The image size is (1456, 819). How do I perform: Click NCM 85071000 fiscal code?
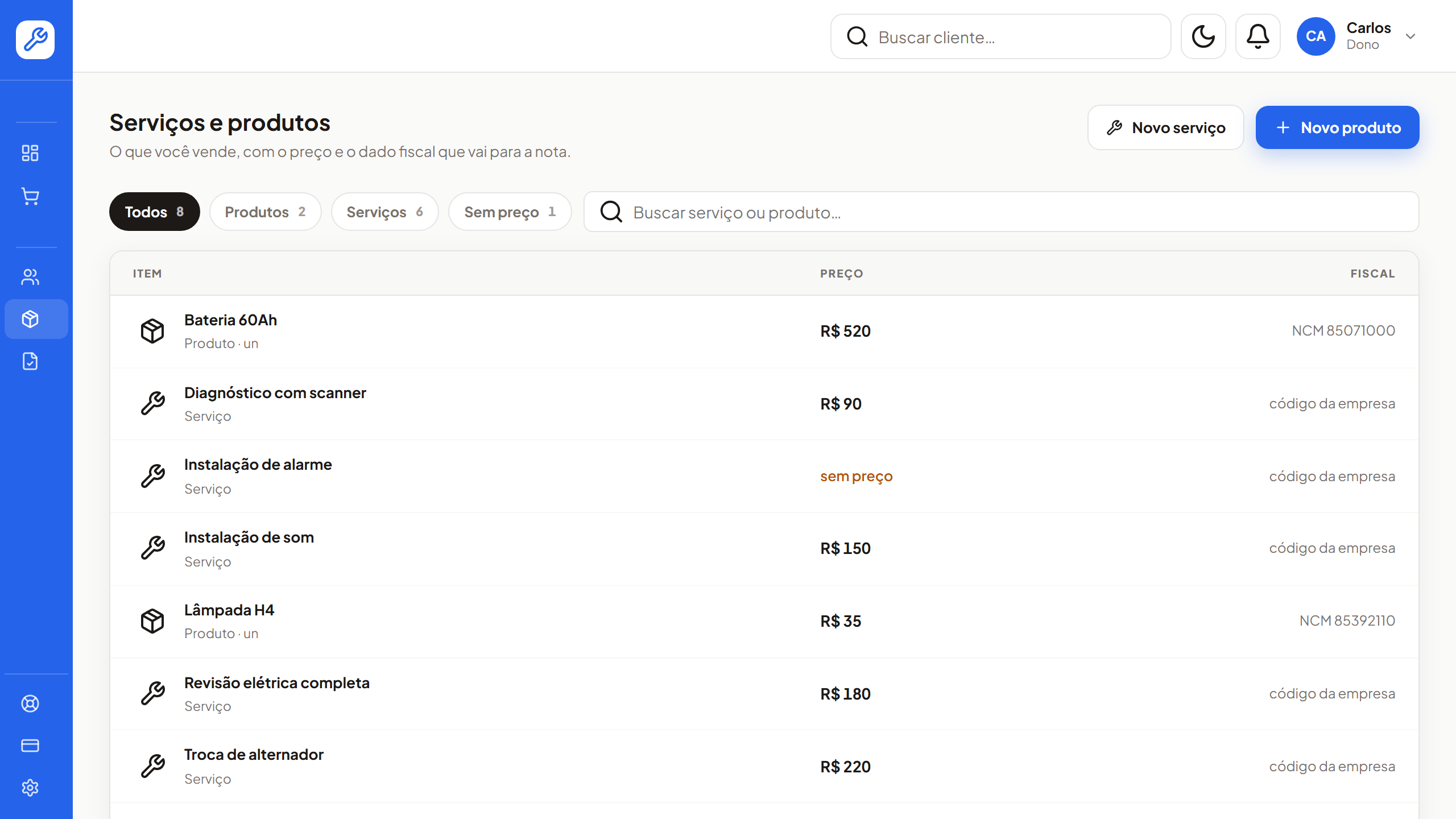[x=1343, y=330]
